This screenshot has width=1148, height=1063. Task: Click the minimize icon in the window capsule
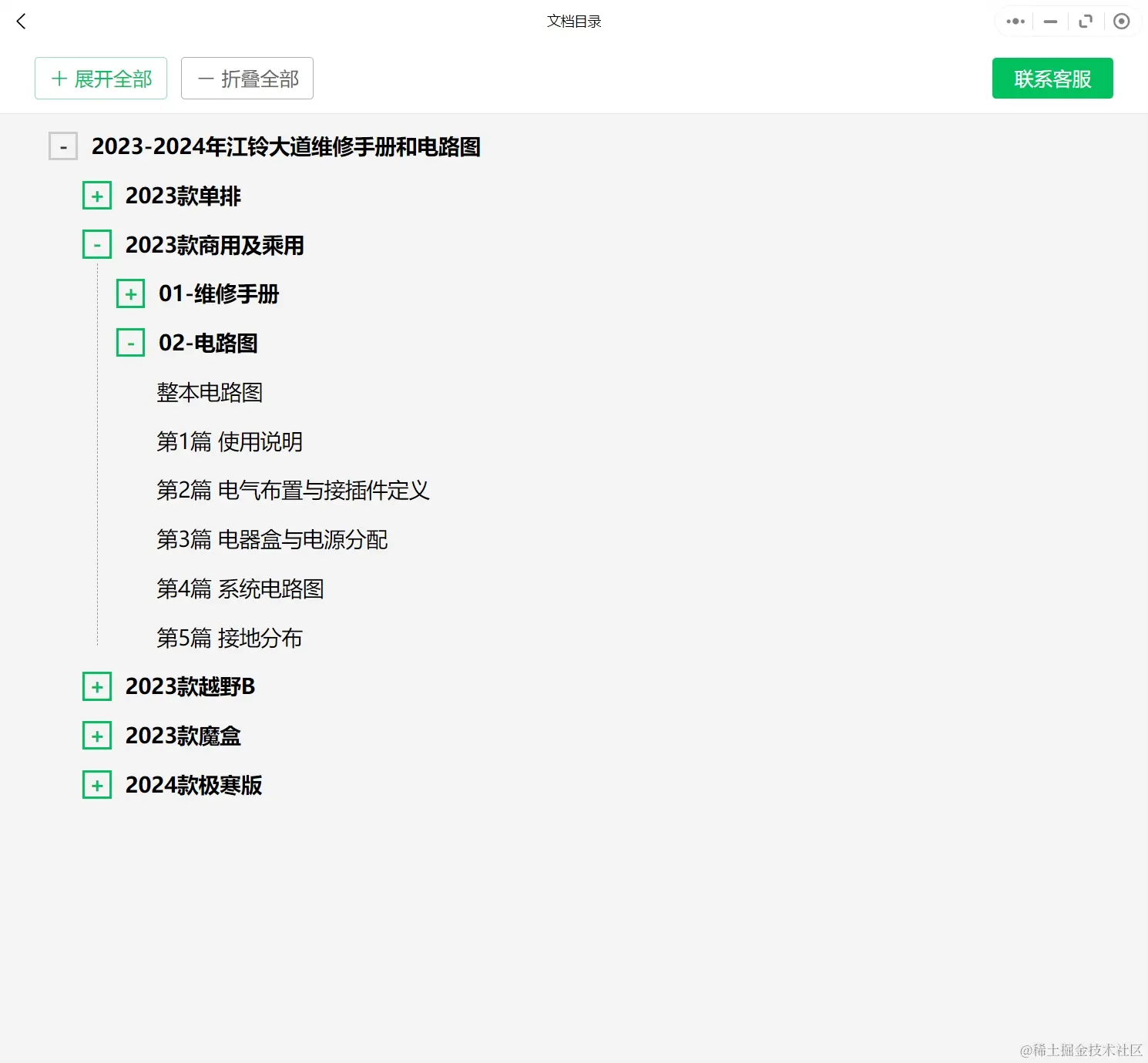tap(1049, 21)
